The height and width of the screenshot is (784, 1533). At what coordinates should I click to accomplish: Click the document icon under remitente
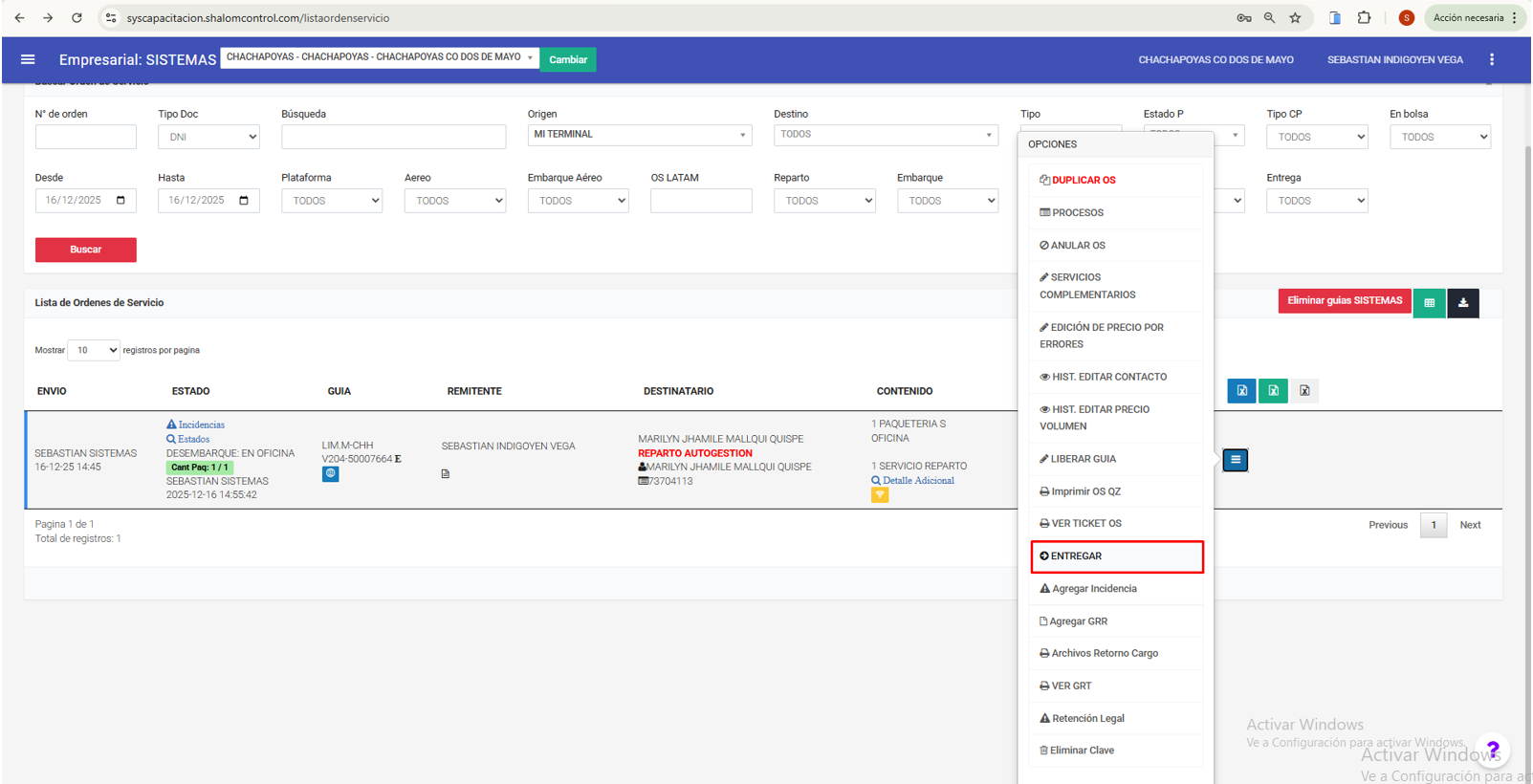446,474
